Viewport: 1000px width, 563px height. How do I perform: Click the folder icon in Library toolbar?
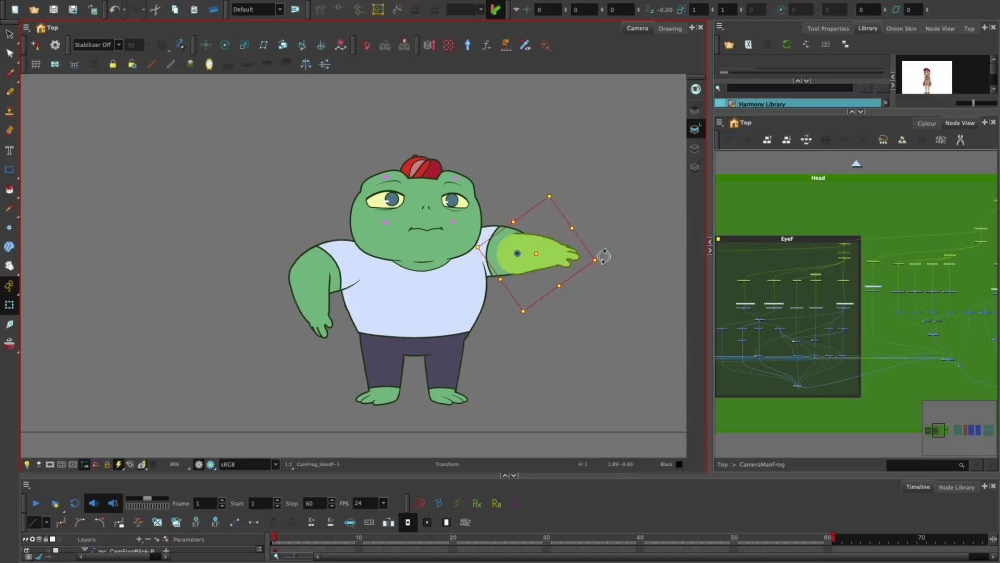coord(729,45)
